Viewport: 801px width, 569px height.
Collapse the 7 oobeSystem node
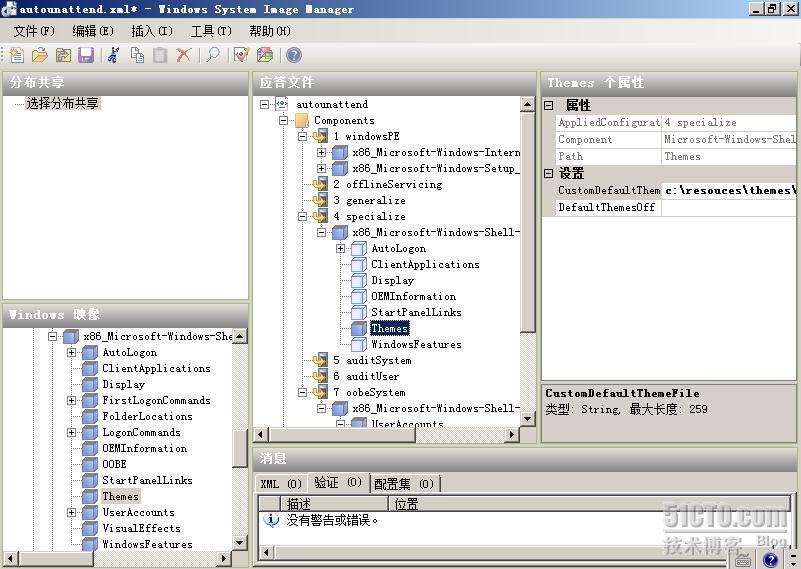[302, 392]
